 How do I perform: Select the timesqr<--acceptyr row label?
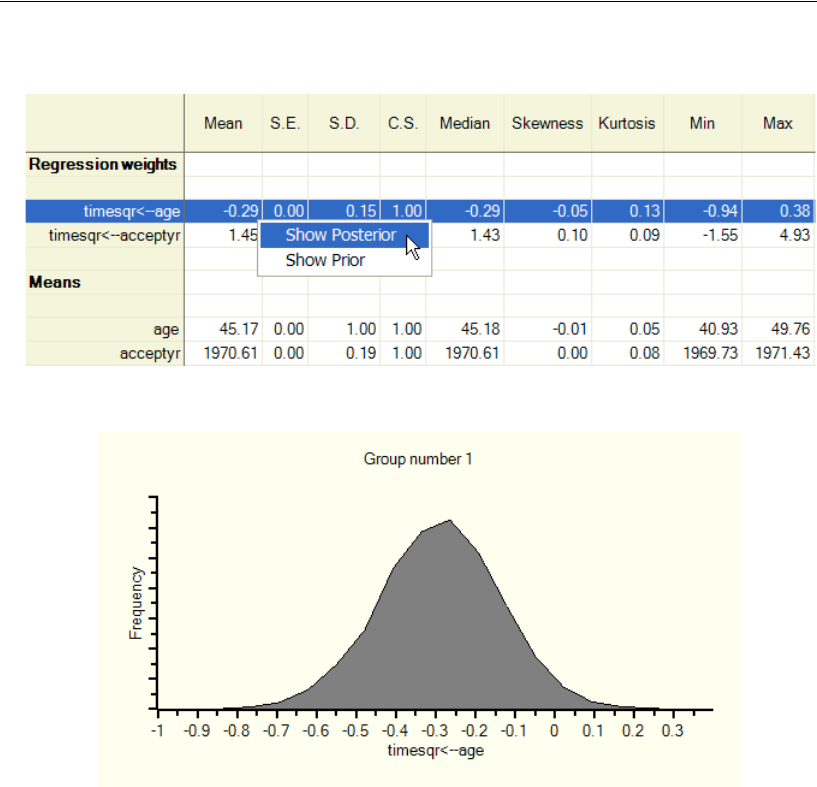(115, 236)
